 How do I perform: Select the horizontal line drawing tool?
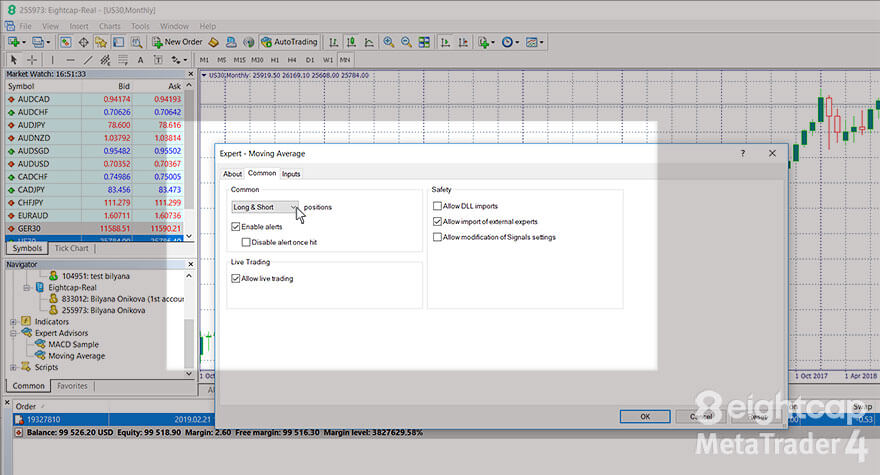tap(70, 60)
